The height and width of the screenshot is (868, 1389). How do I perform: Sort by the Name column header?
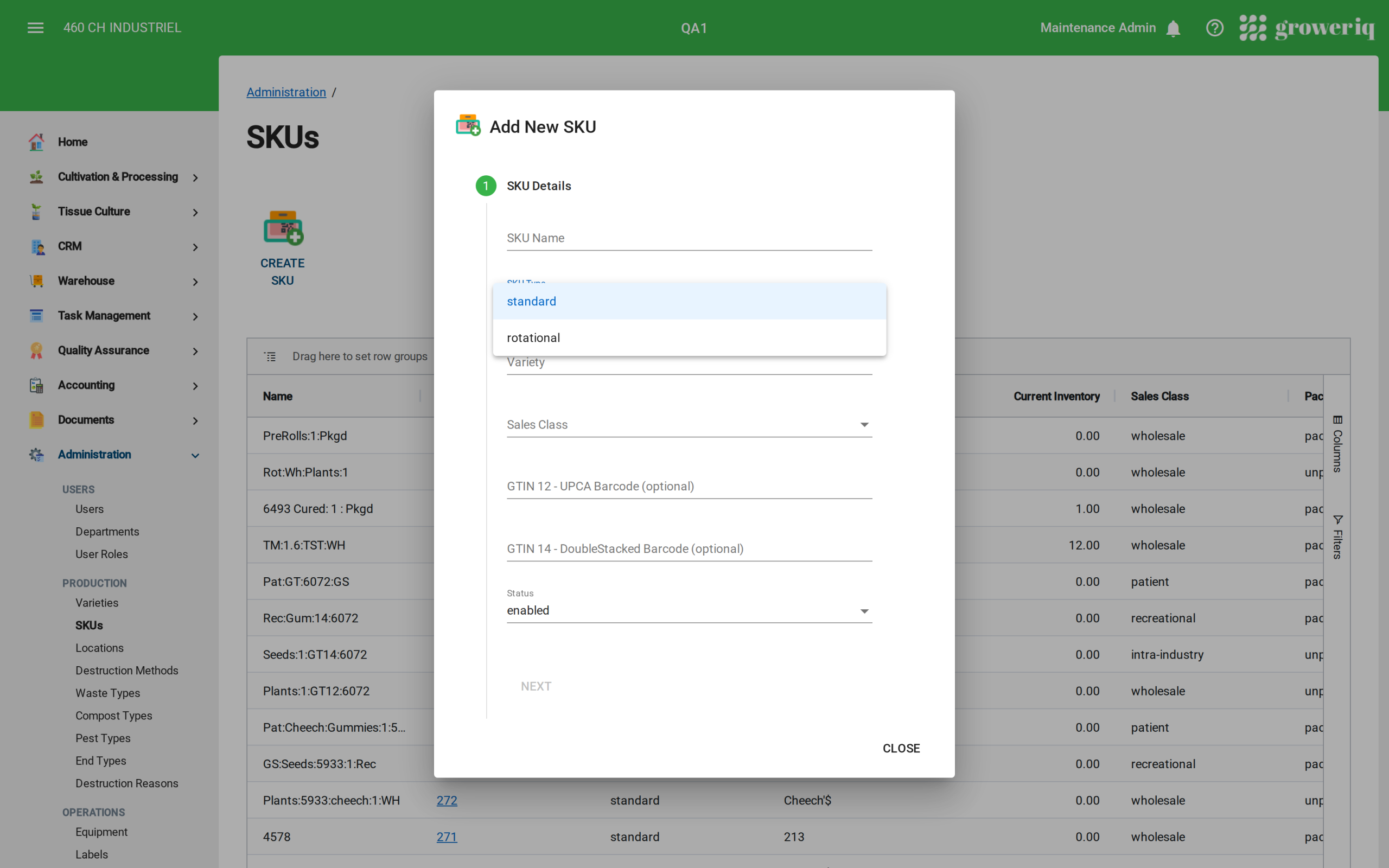[278, 397]
